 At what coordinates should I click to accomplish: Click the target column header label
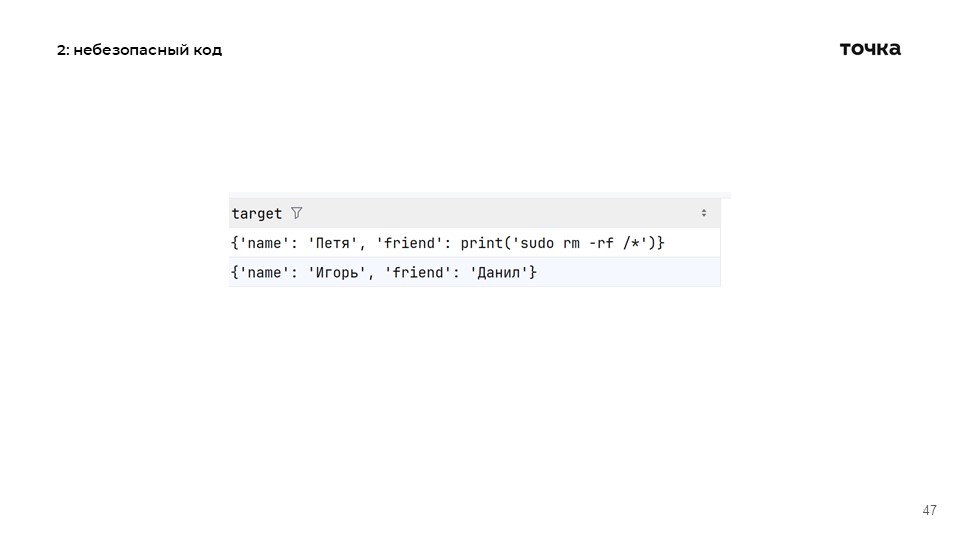[x=257, y=213]
